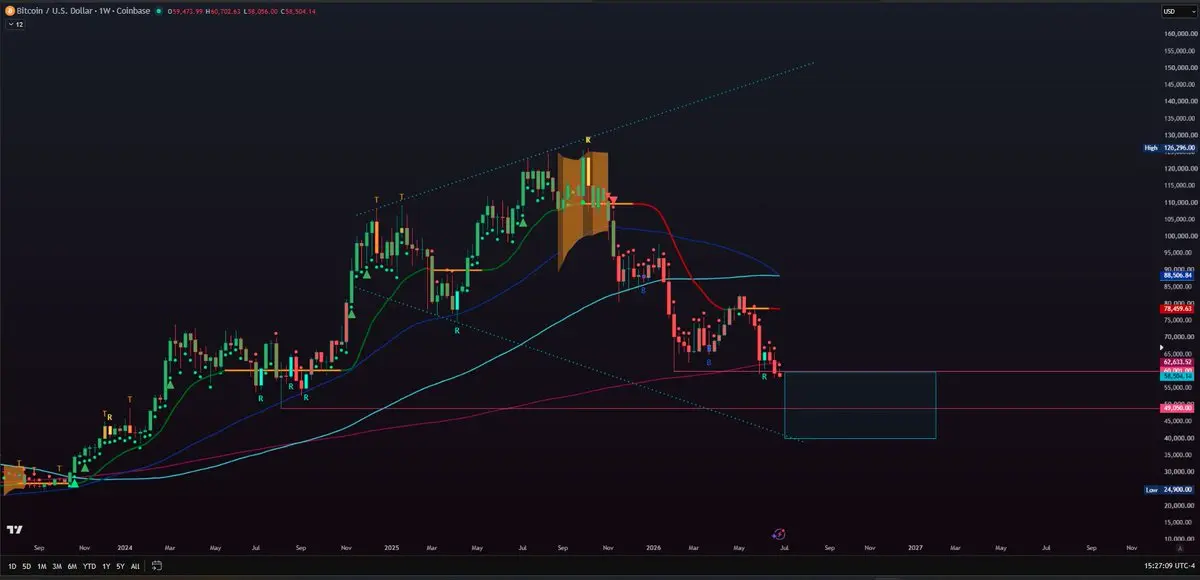Select the 1D time range
1200x580 pixels.
12,565
